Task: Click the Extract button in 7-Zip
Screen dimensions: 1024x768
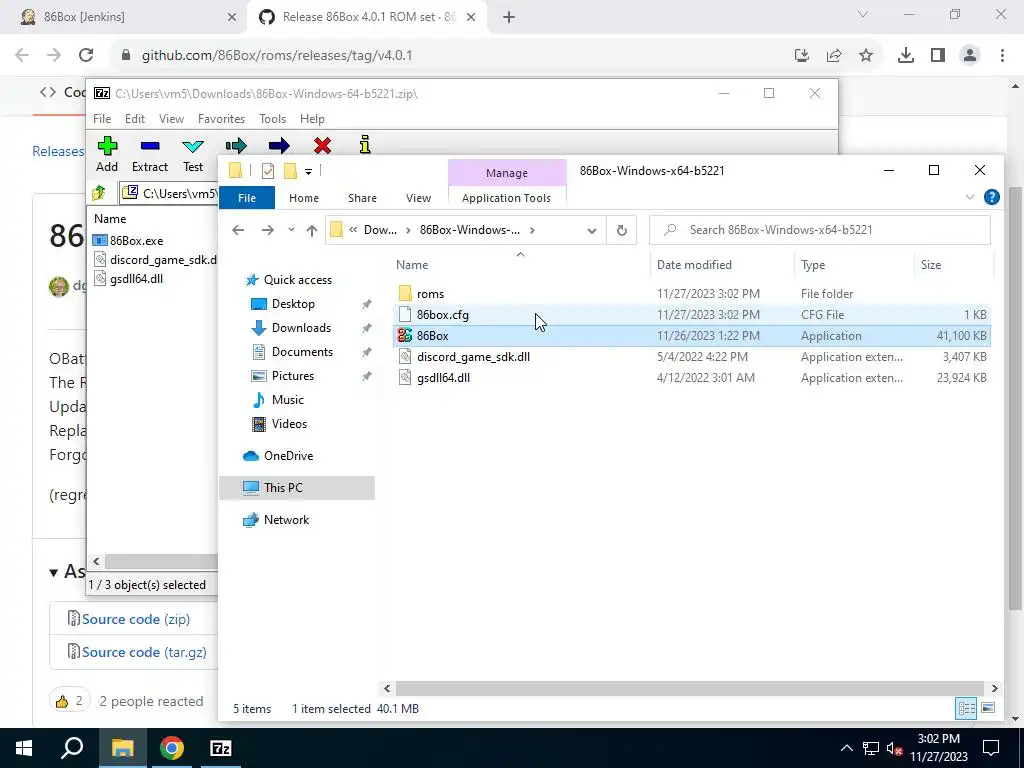Action: tap(150, 155)
